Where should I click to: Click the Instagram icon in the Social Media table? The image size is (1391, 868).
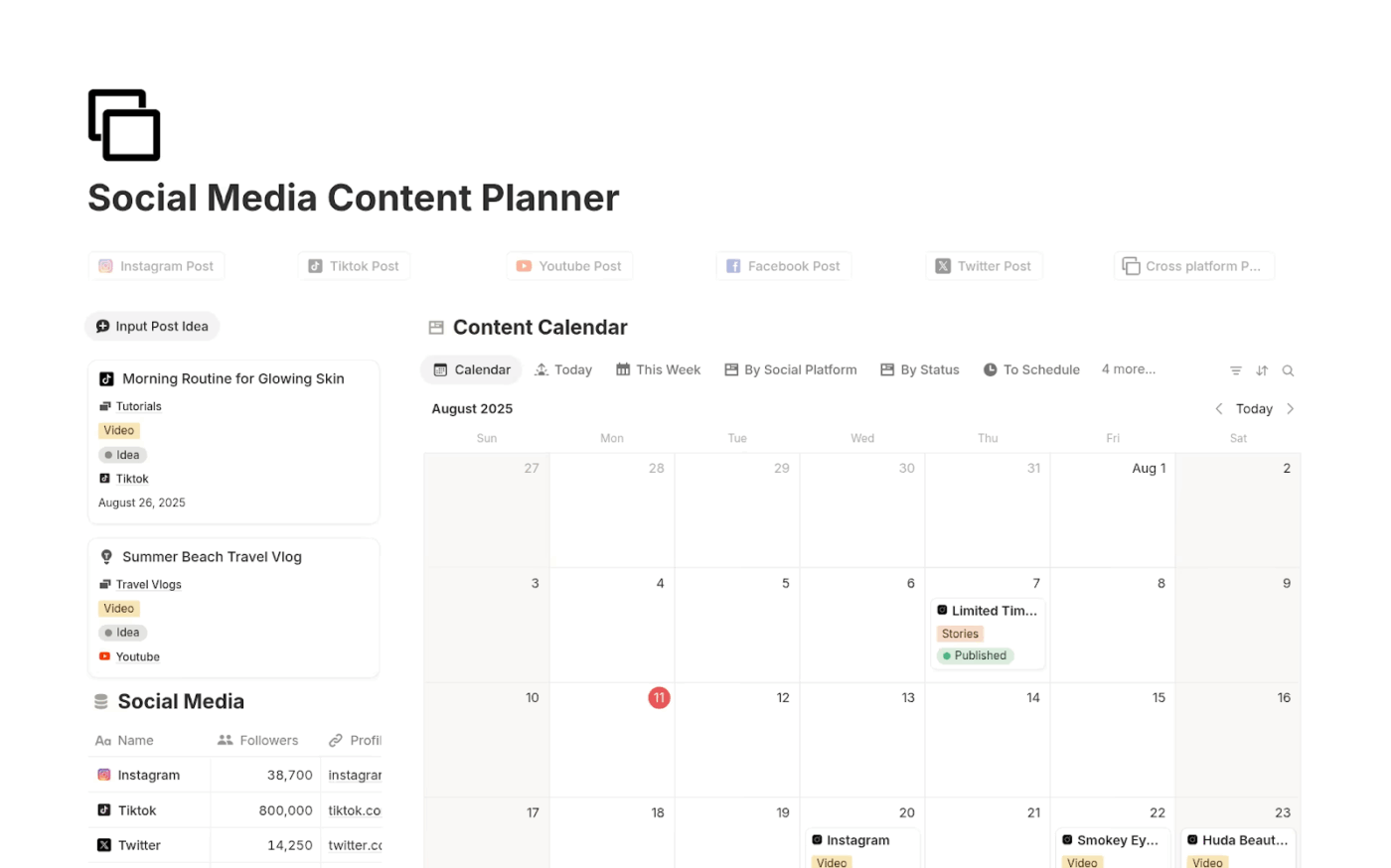click(104, 774)
